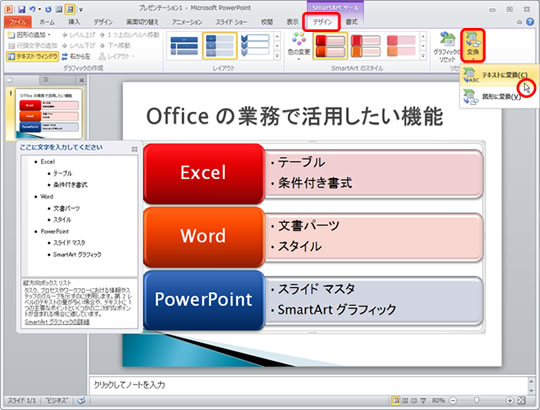This screenshot has height=410, width=540.
Task: Switch to the 画面切り替え tab
Action: (142, 22)
